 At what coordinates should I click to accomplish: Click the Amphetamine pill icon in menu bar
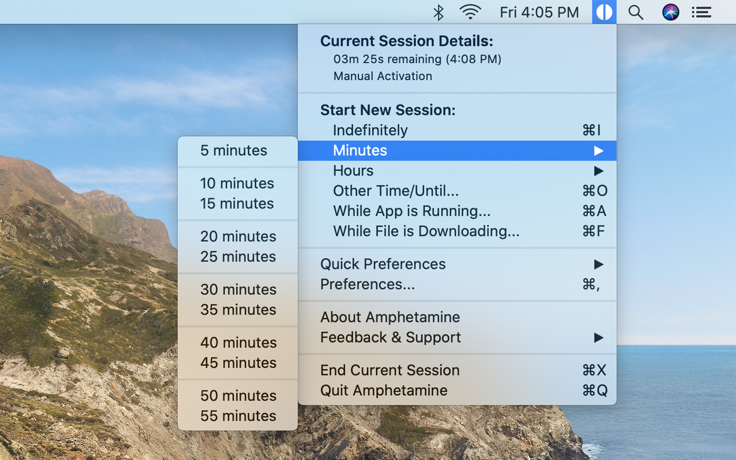(604, 12)
